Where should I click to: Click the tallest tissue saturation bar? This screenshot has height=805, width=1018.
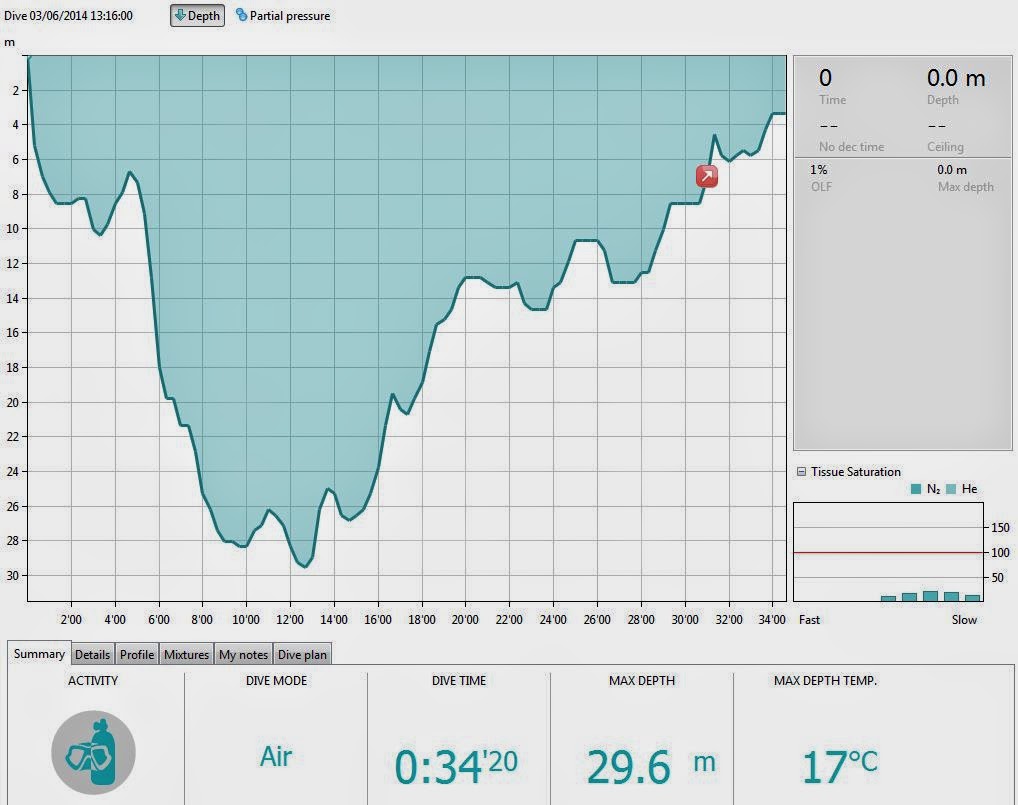coord(930,596)
